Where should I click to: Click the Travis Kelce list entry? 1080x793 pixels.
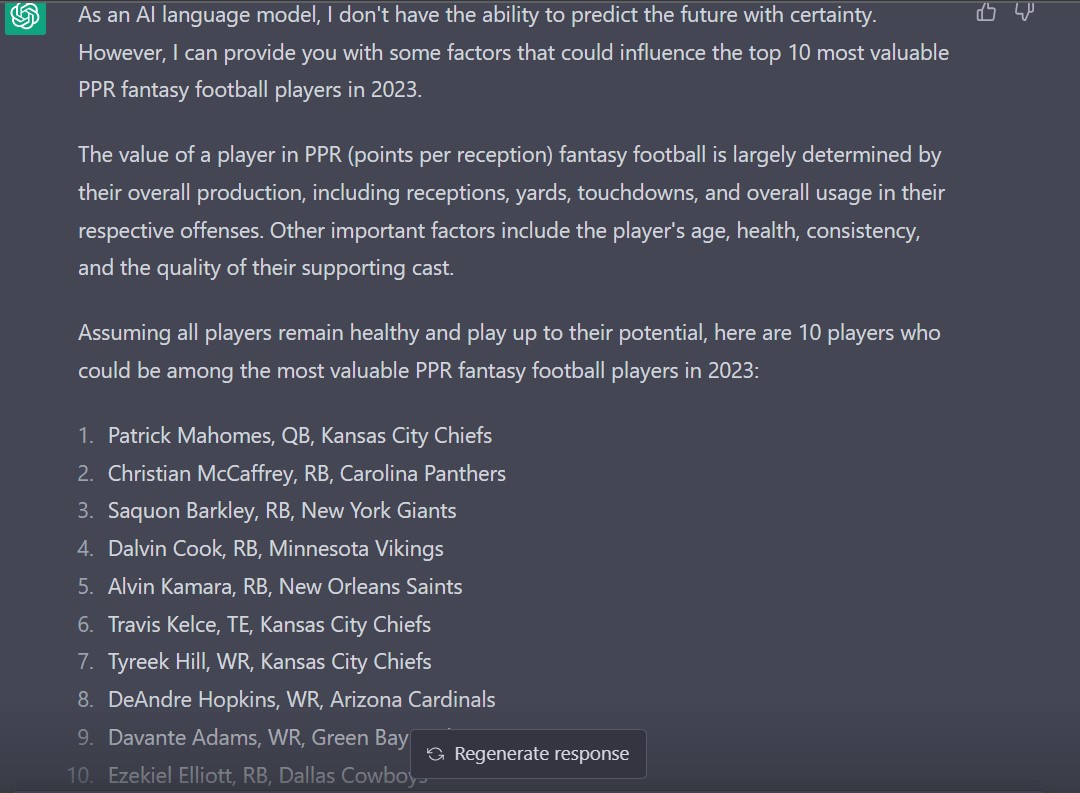tap(269, 625)
